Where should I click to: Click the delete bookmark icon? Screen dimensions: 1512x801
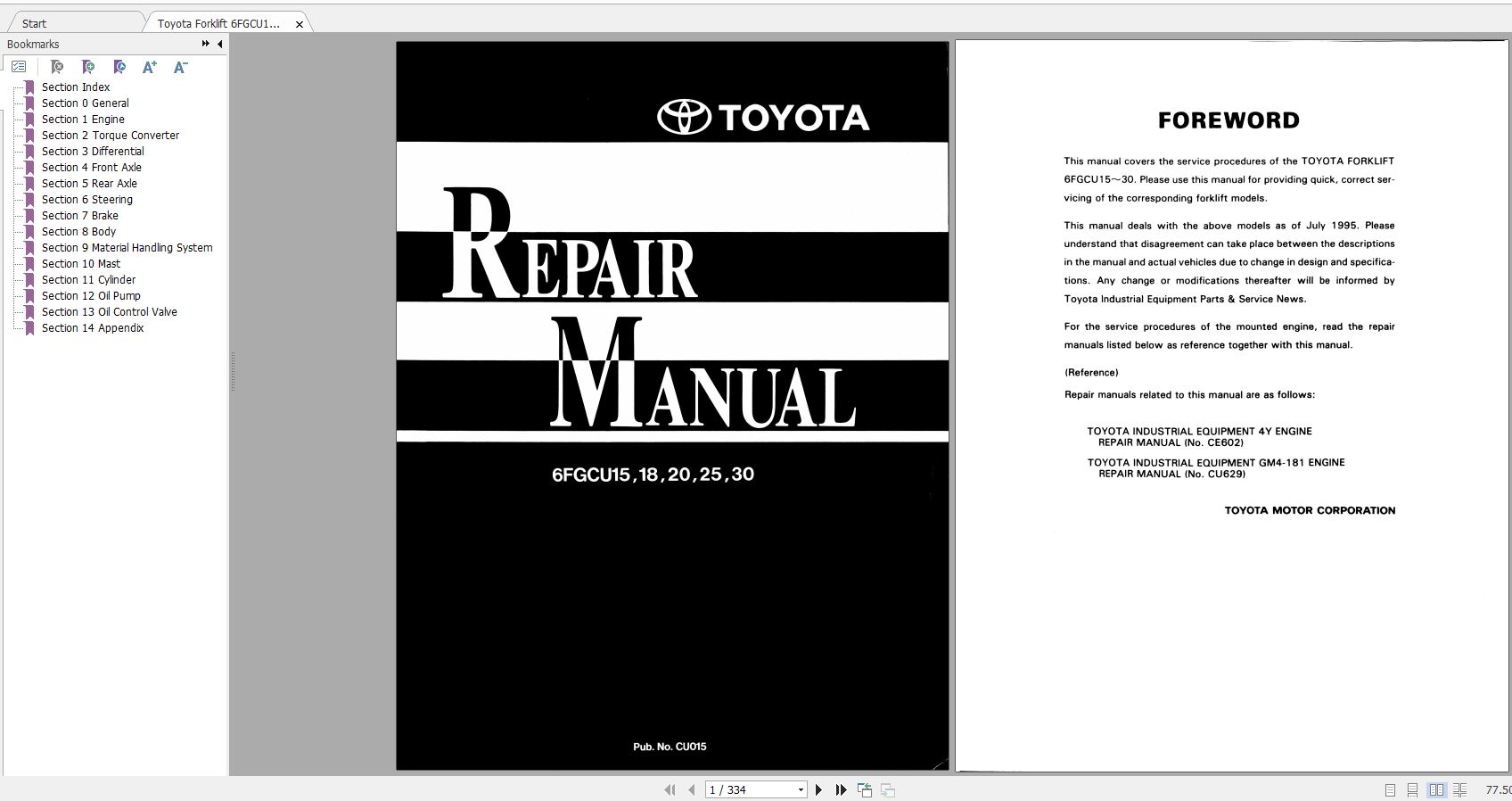[x=57, y=67]
